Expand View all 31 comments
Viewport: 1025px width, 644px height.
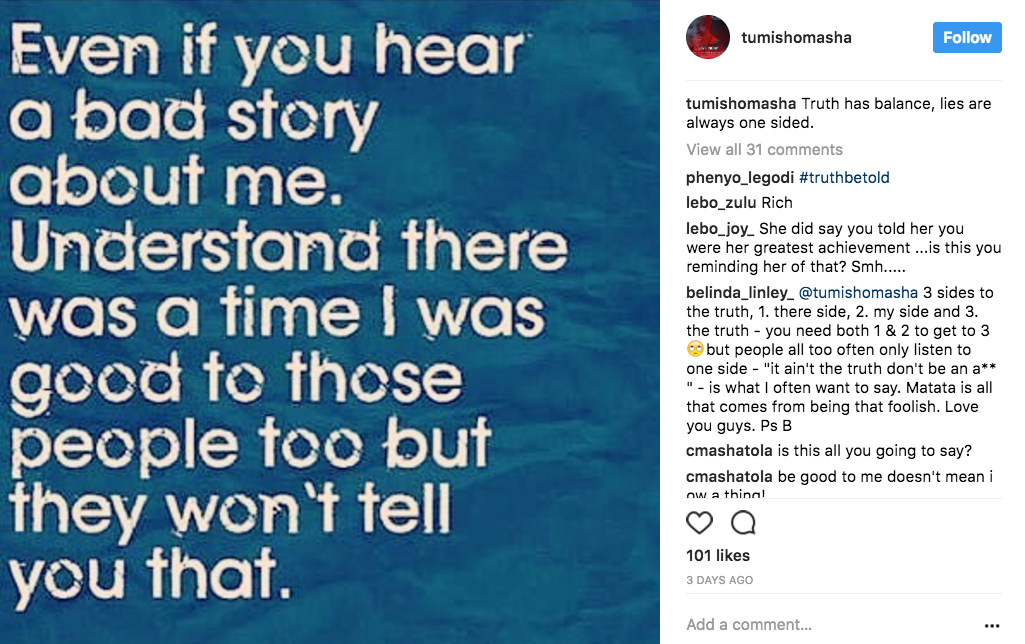(x=764, y=150)
